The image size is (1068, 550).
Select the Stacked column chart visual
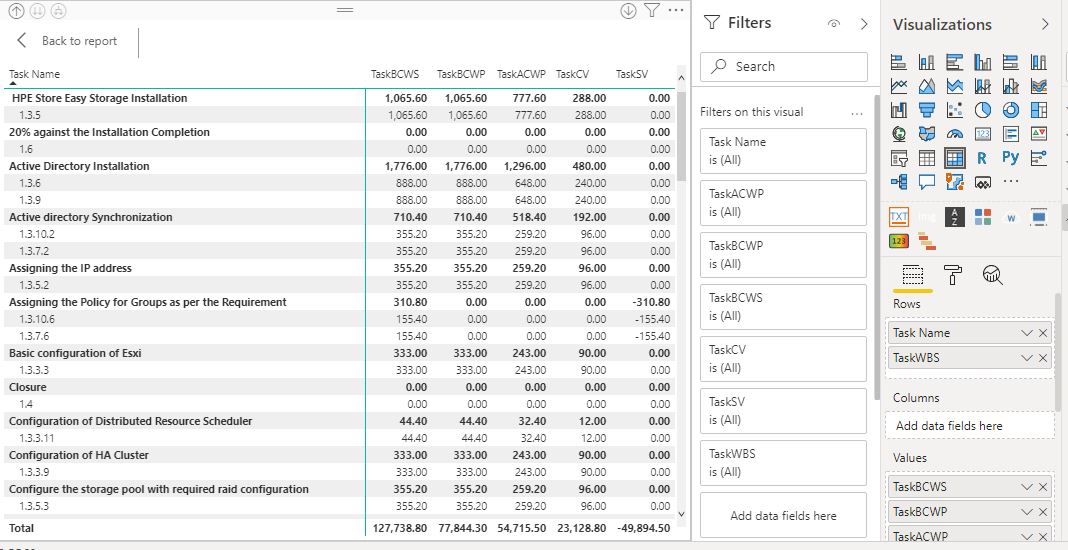(927, 62)
